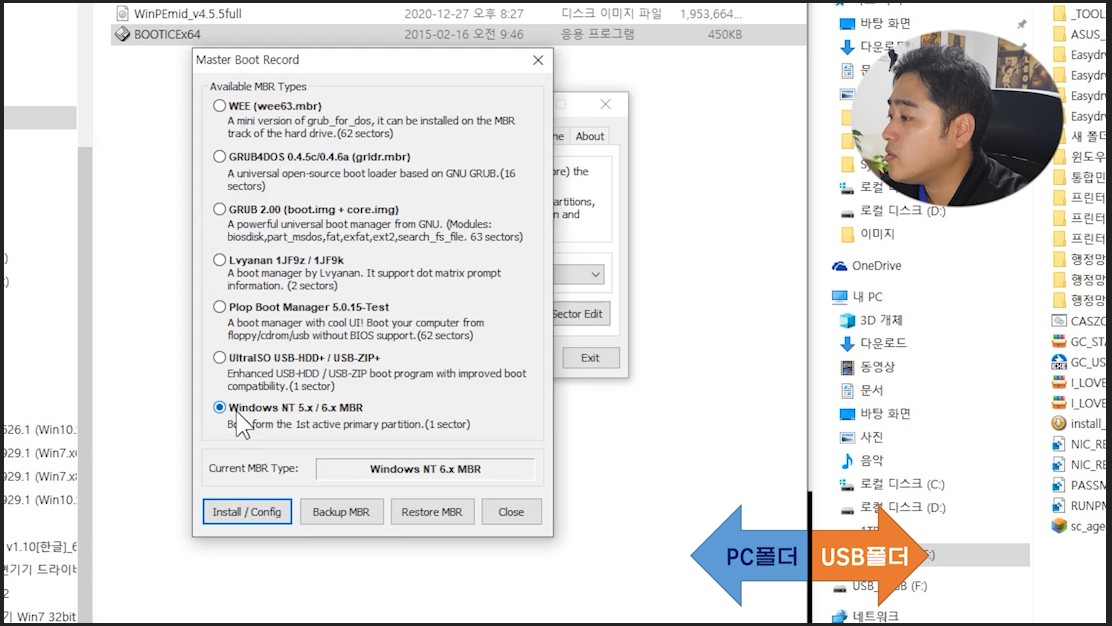Click the GC_ST archive icon
The height and width of the screenshot is (626, 1112).
1059,342
